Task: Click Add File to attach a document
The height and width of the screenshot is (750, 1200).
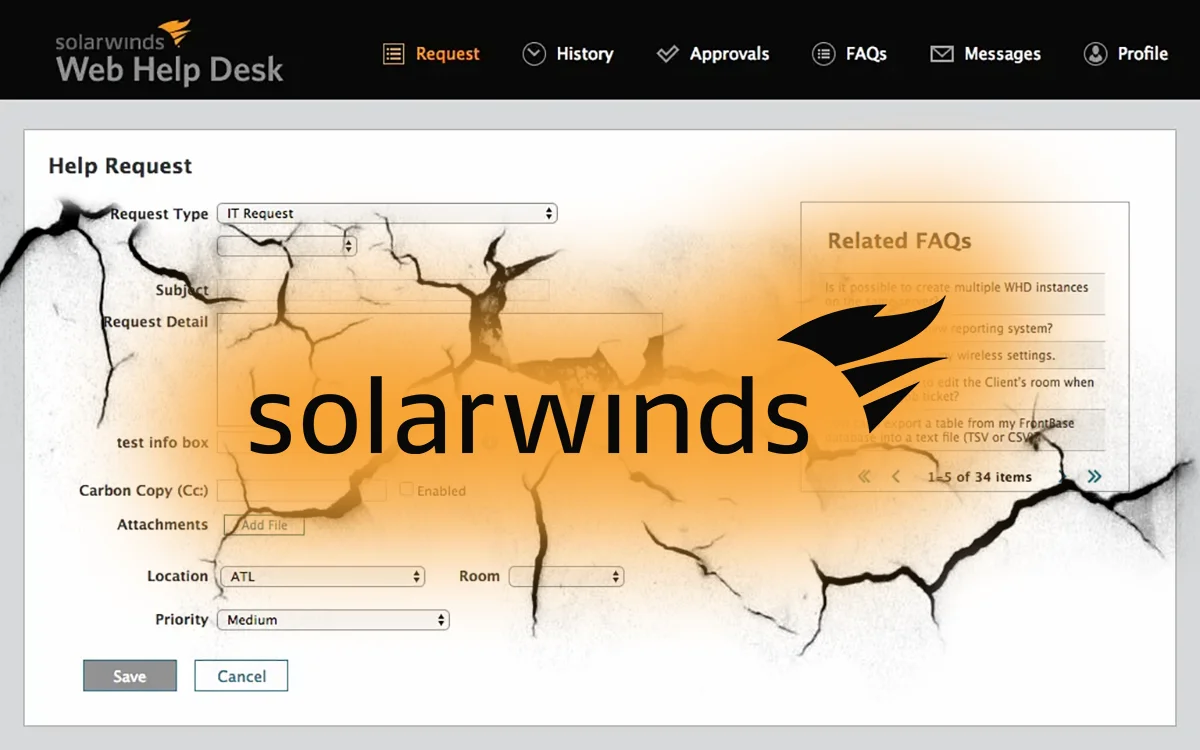Action: coord(263,524)
